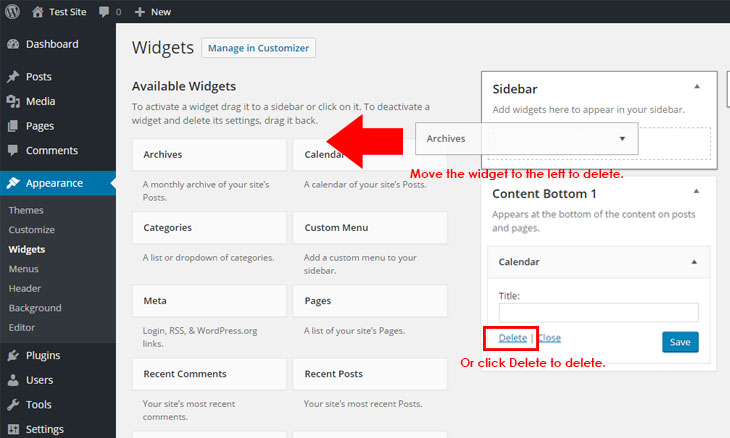Select the Appearance menu label
The width and height of the screenshot is (730, 438).
(x=54, y=183)
